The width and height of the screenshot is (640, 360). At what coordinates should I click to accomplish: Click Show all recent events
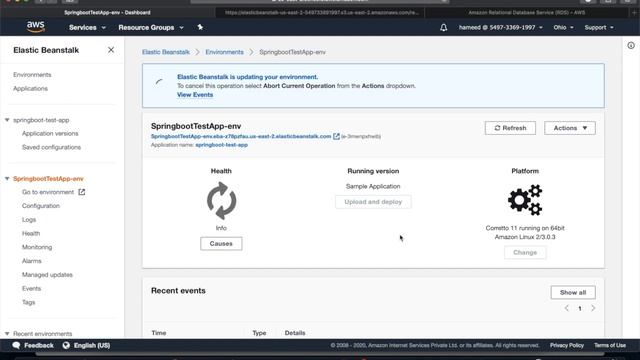pos(573,293)
